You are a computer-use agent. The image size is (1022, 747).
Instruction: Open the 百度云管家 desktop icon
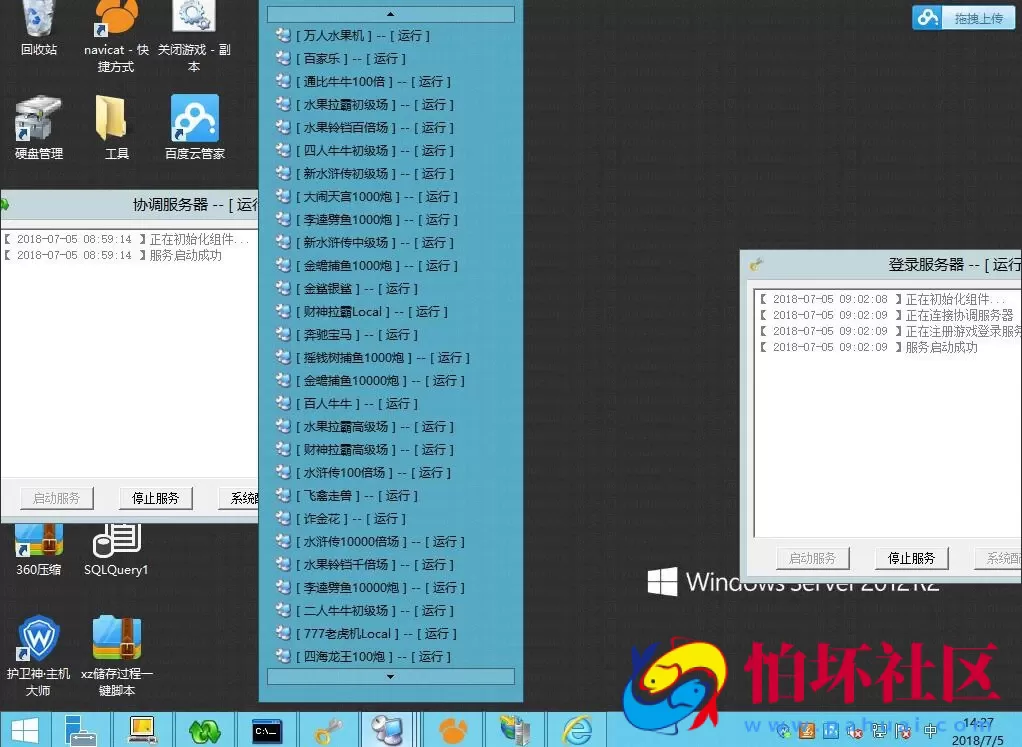pos(195,122)
